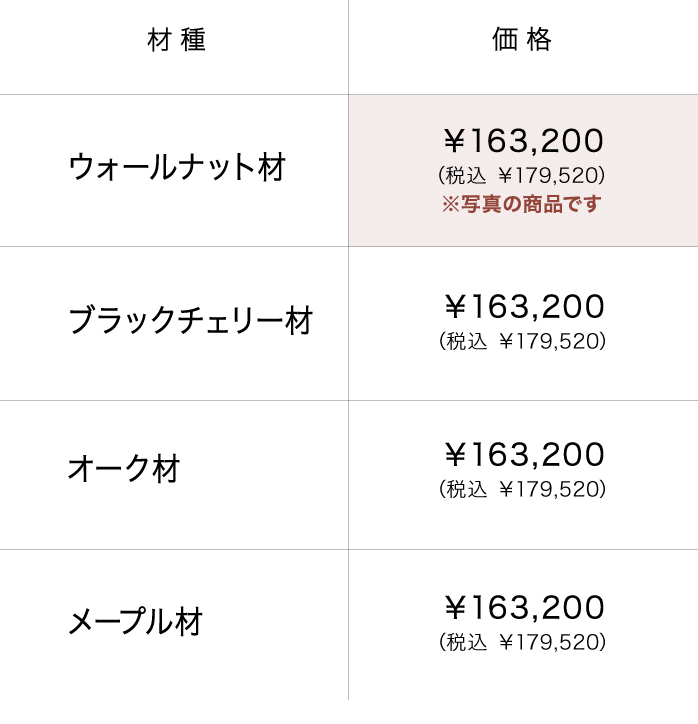Viewport: 698px width, 724px height.
Task: Select the ブラックチェリー材 row label
Action: pos(190,321)
